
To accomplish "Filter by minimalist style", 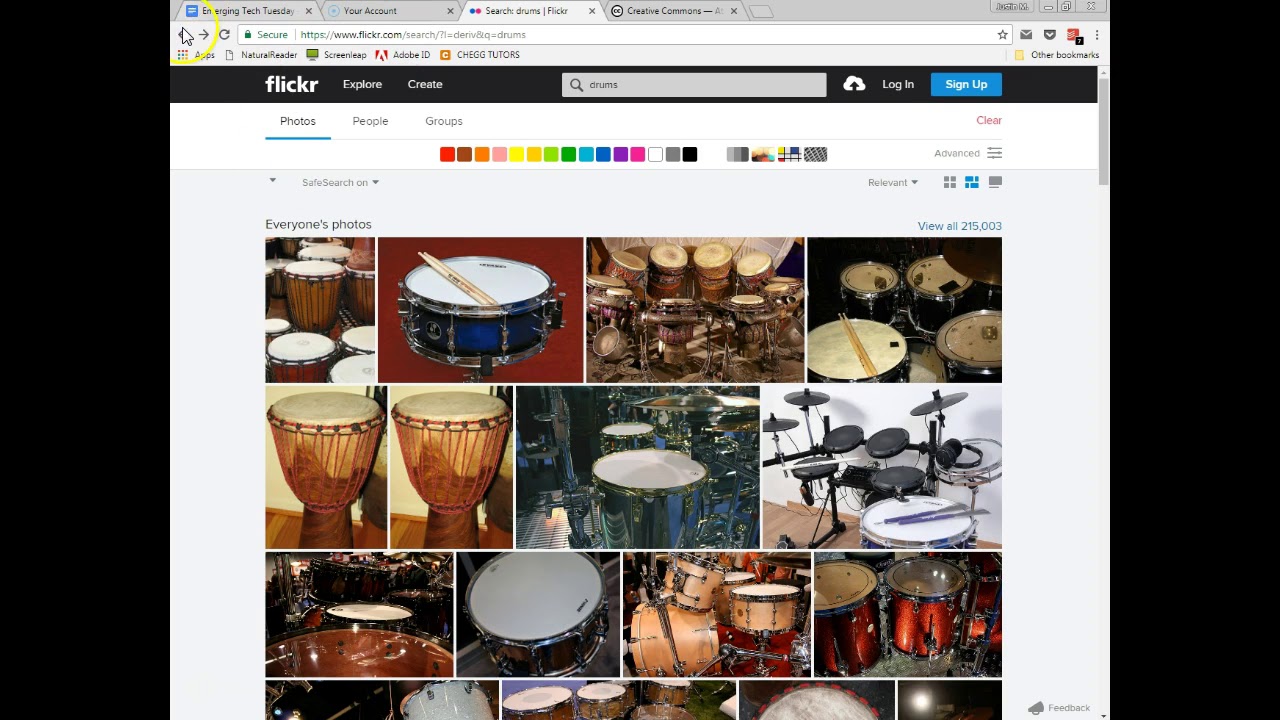I will pos(789,154).
